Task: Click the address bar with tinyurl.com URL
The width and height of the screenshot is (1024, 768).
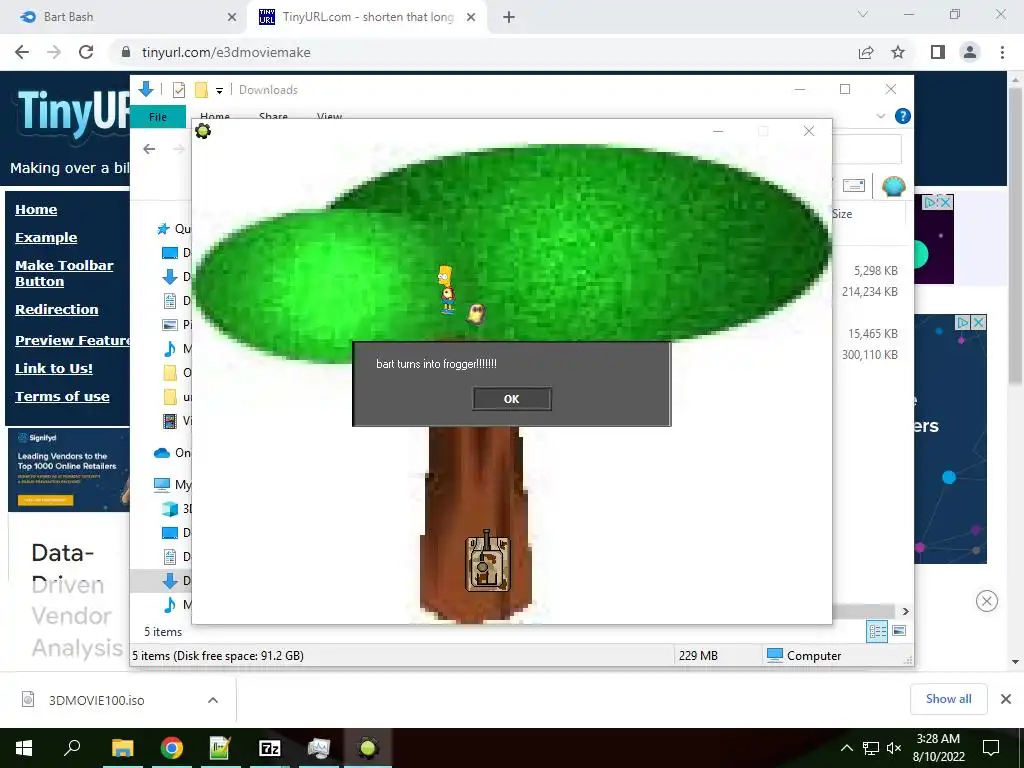Action: [483, 52]
